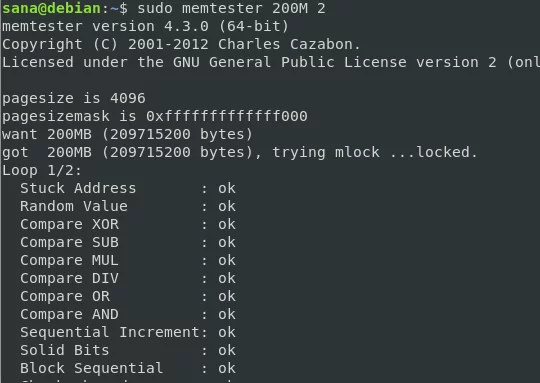Click the Compare SUB test label

coord(69,242)
